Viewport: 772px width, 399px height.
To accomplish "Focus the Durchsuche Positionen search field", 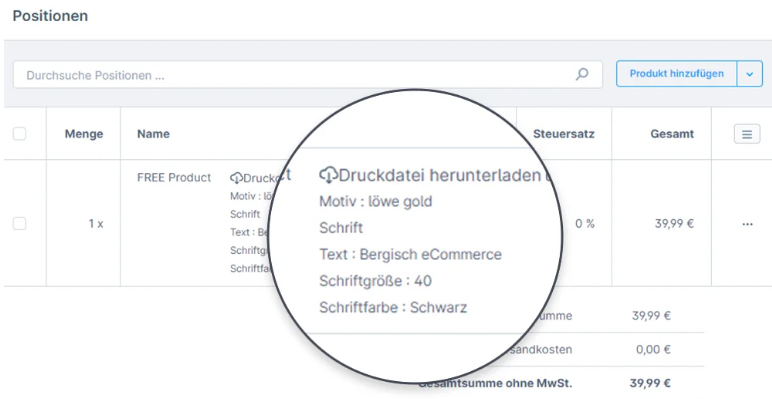I will tap(308, 75).
